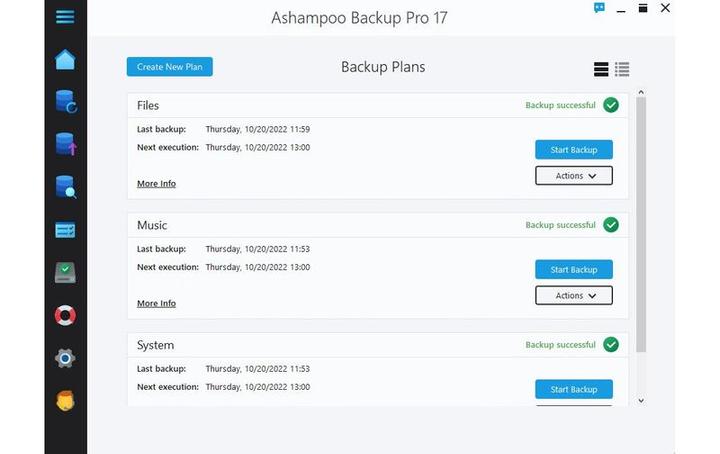This screenshot has height=454, width=720.
Task: Expand the Actions dropdown for Files plan
Action: (574, 176)
